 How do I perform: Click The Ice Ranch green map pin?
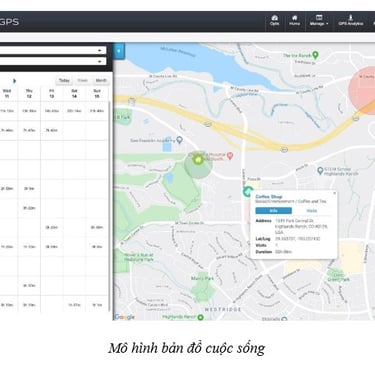(x=315, y=55)
